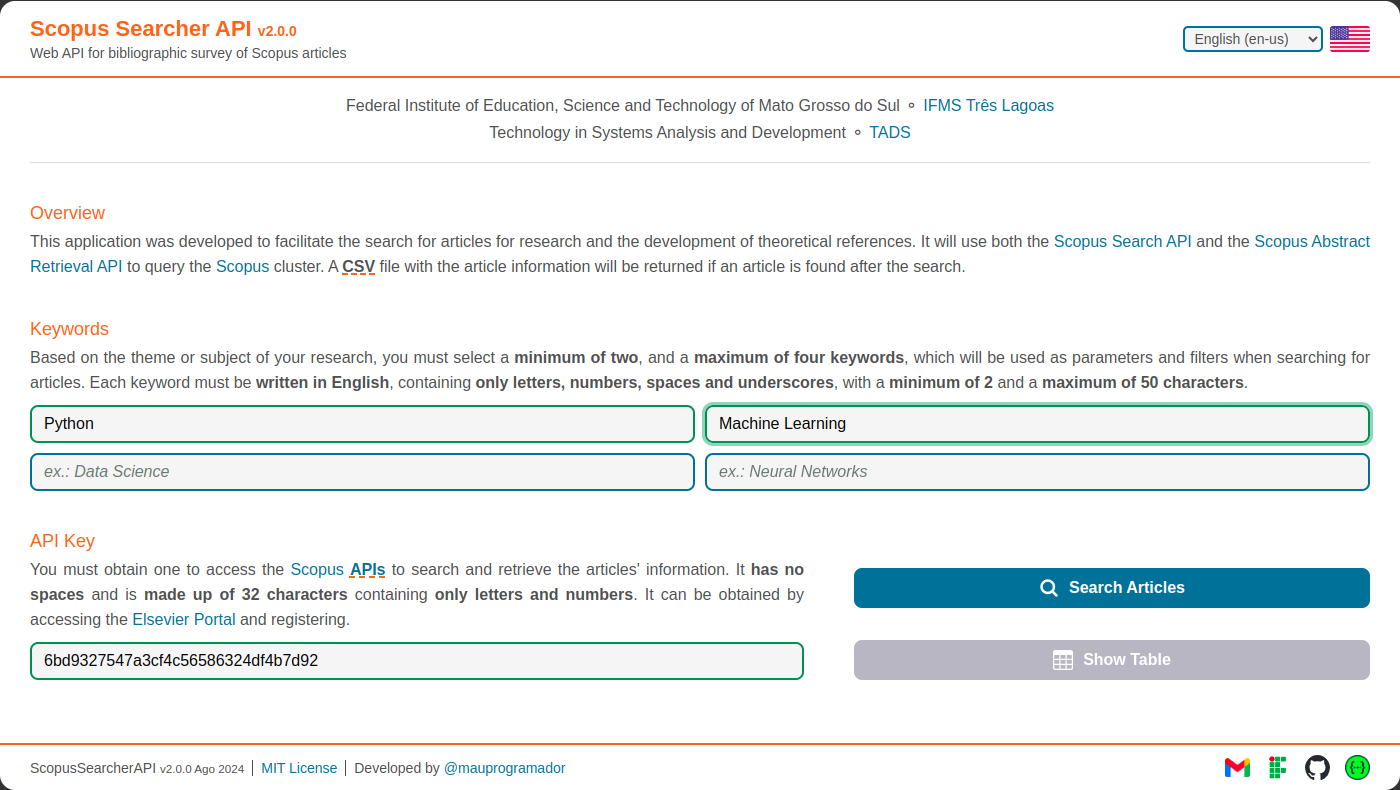Click the empty 'ex.: Neural Networks' keyword field
This screenshot has width=1400, height=790.
point(1037,472)
